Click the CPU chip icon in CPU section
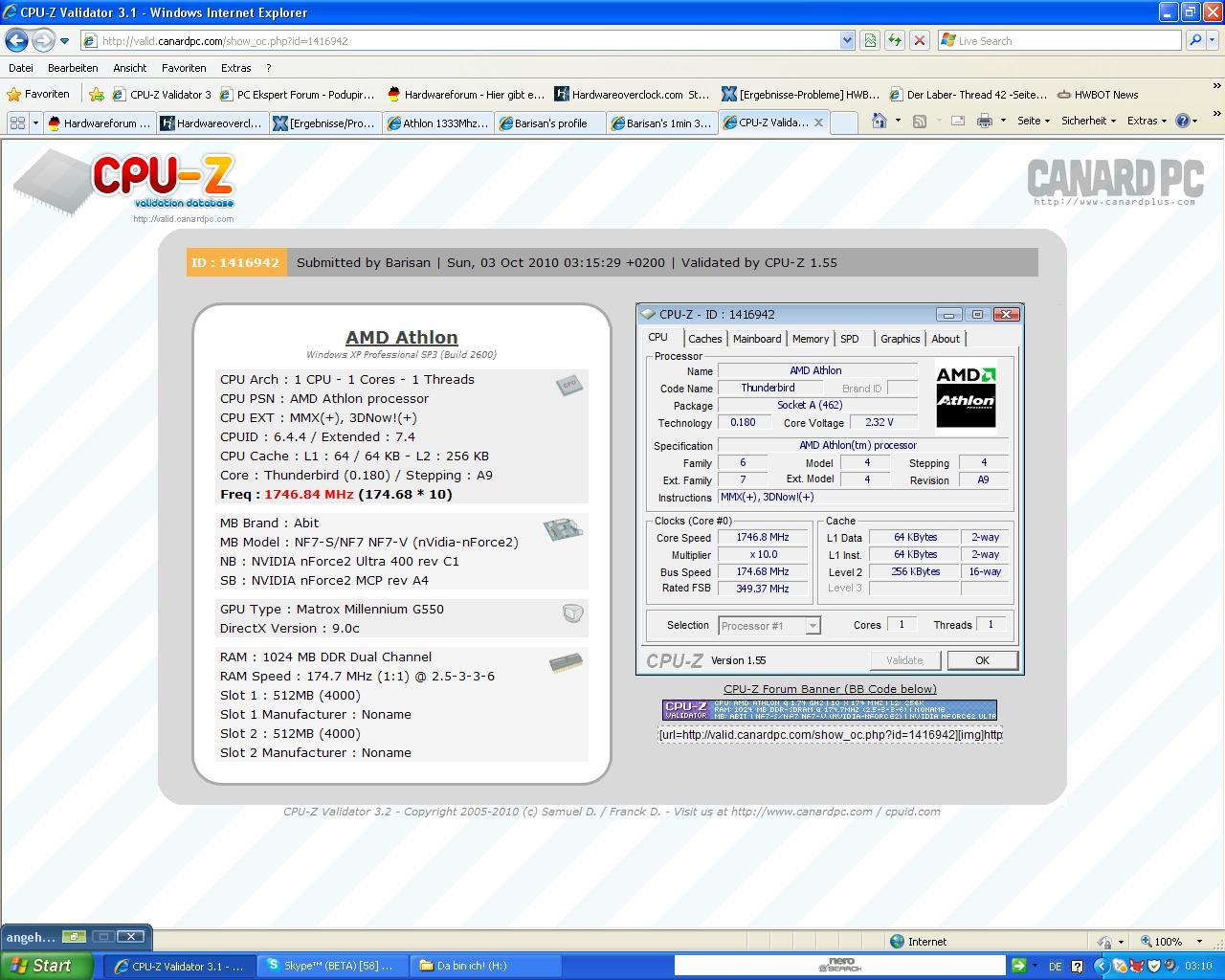The height and width of the screenshot is (980, 1225). pyautogui.click(x=569, y=385)
